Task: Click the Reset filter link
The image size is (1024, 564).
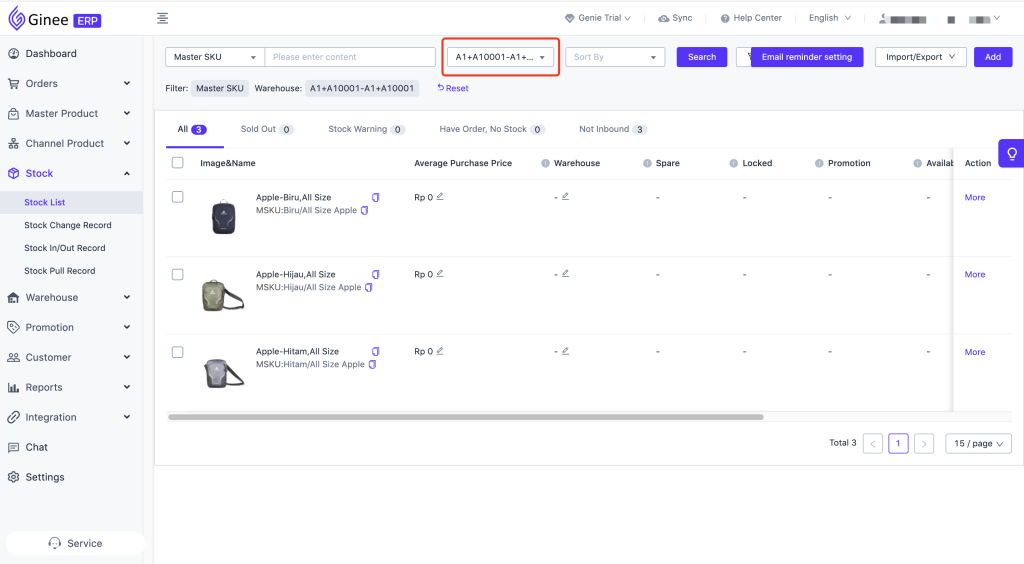Action: click(x=453, y=88)
